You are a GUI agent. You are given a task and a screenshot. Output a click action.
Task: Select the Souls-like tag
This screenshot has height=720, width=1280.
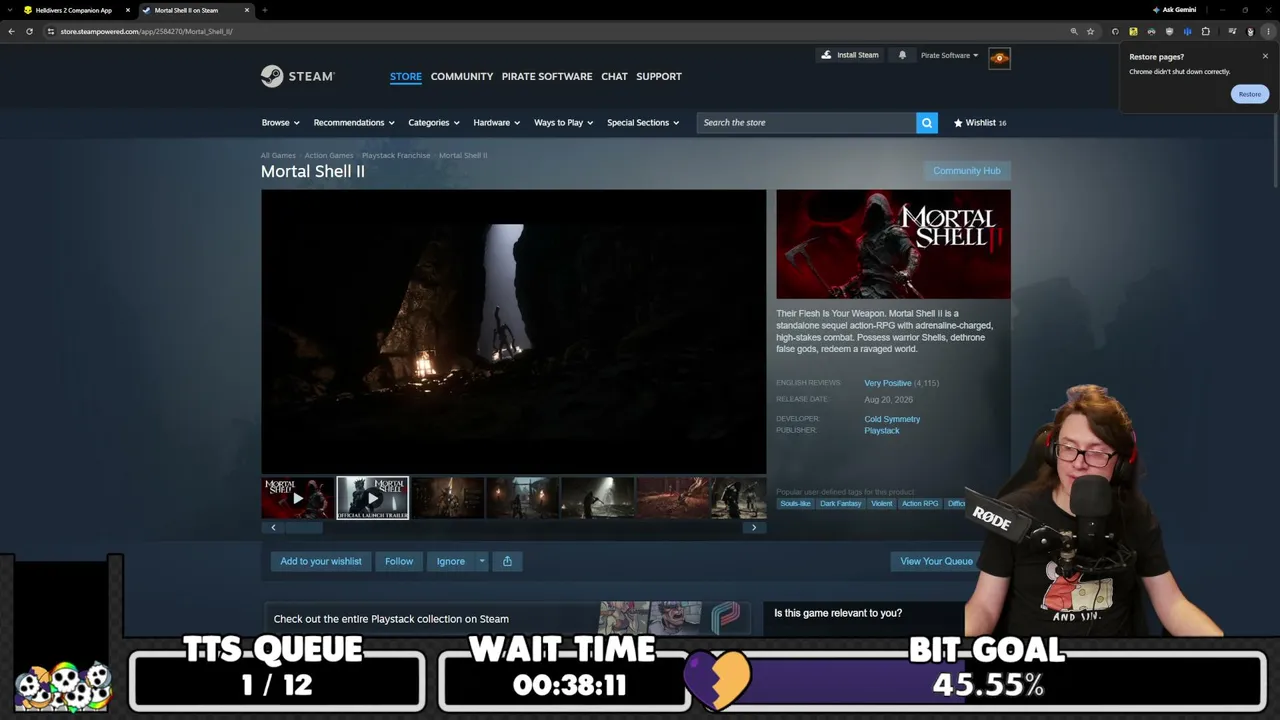click(796, 504)
